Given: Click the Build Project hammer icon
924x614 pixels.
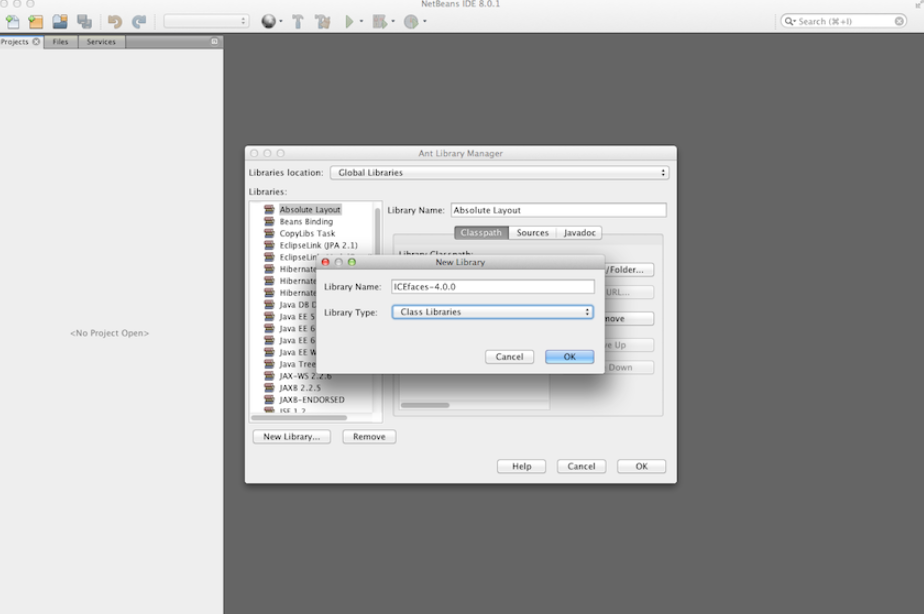Looking at the screenshot, I should [x=298, y=21].
